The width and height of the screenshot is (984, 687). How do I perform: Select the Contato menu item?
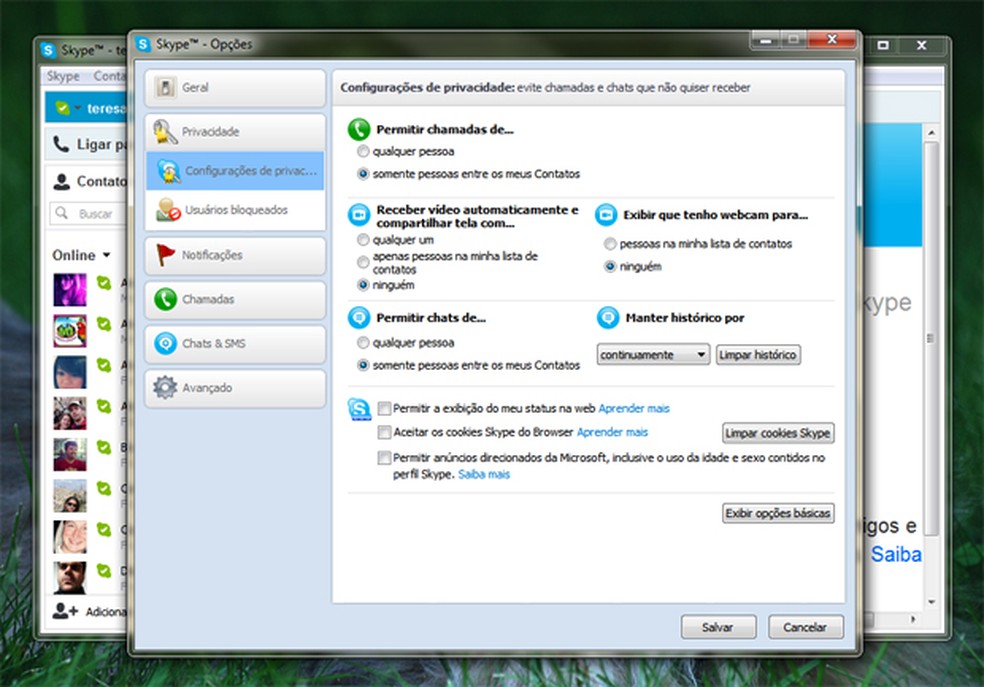[110, 75]
